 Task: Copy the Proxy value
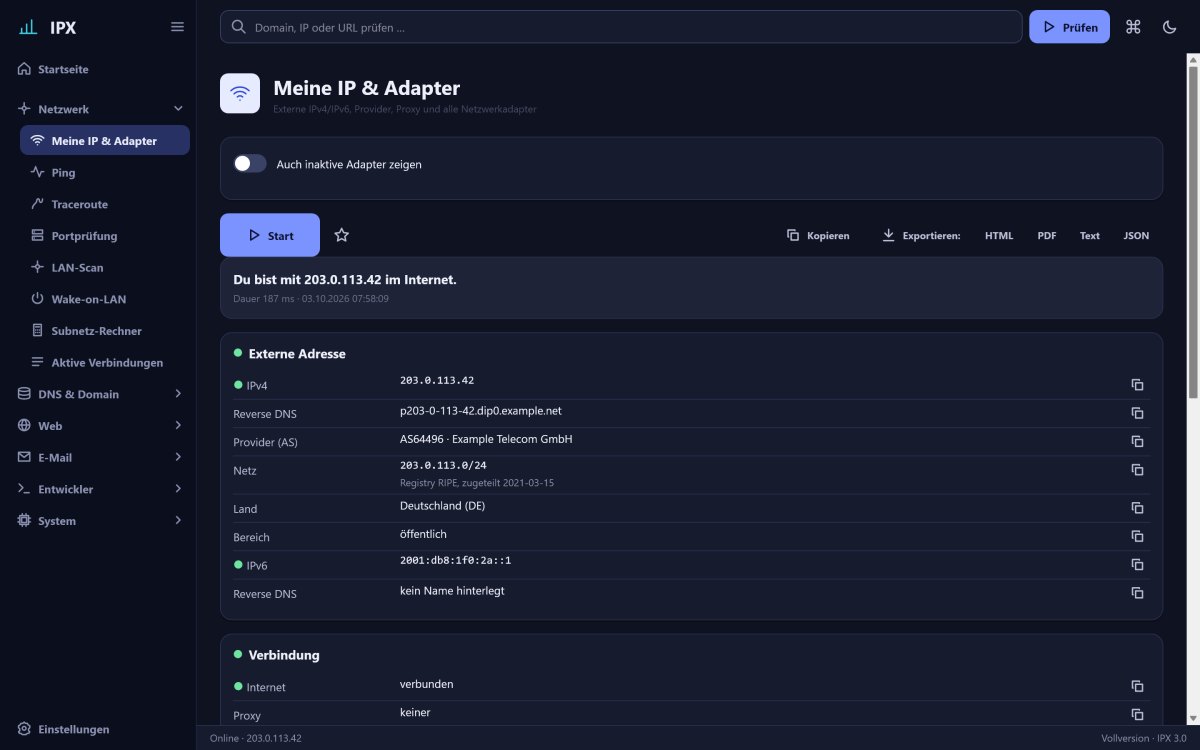click(x=1137, y=714)
